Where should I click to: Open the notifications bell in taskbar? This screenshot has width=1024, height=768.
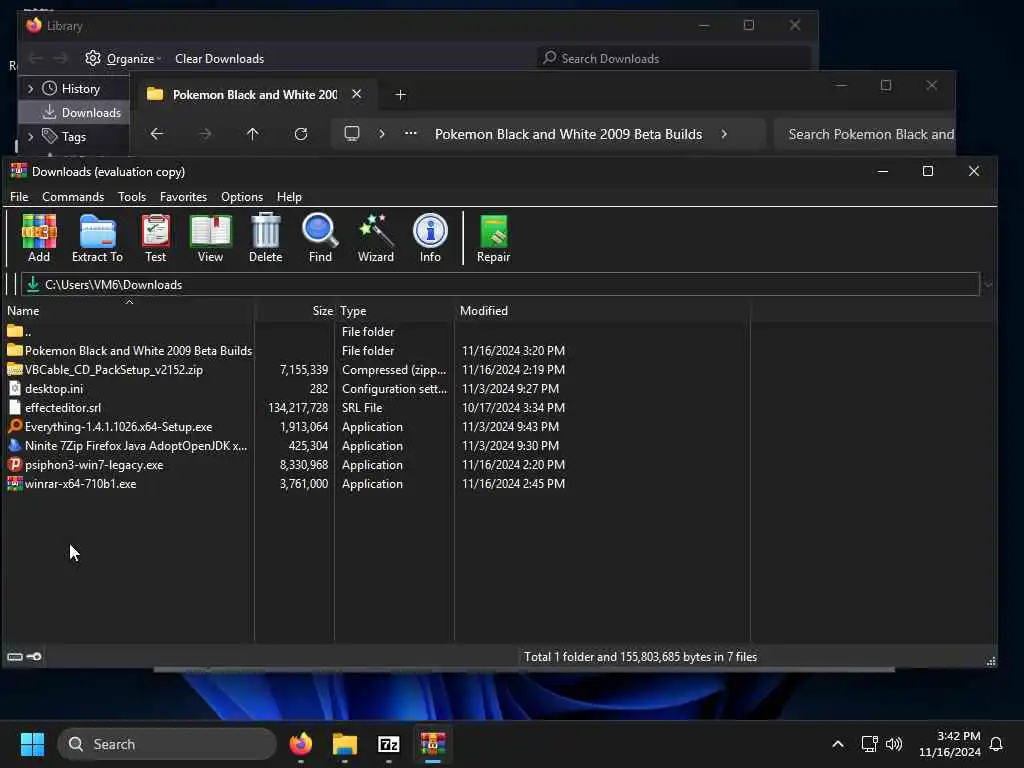point(997,744)
